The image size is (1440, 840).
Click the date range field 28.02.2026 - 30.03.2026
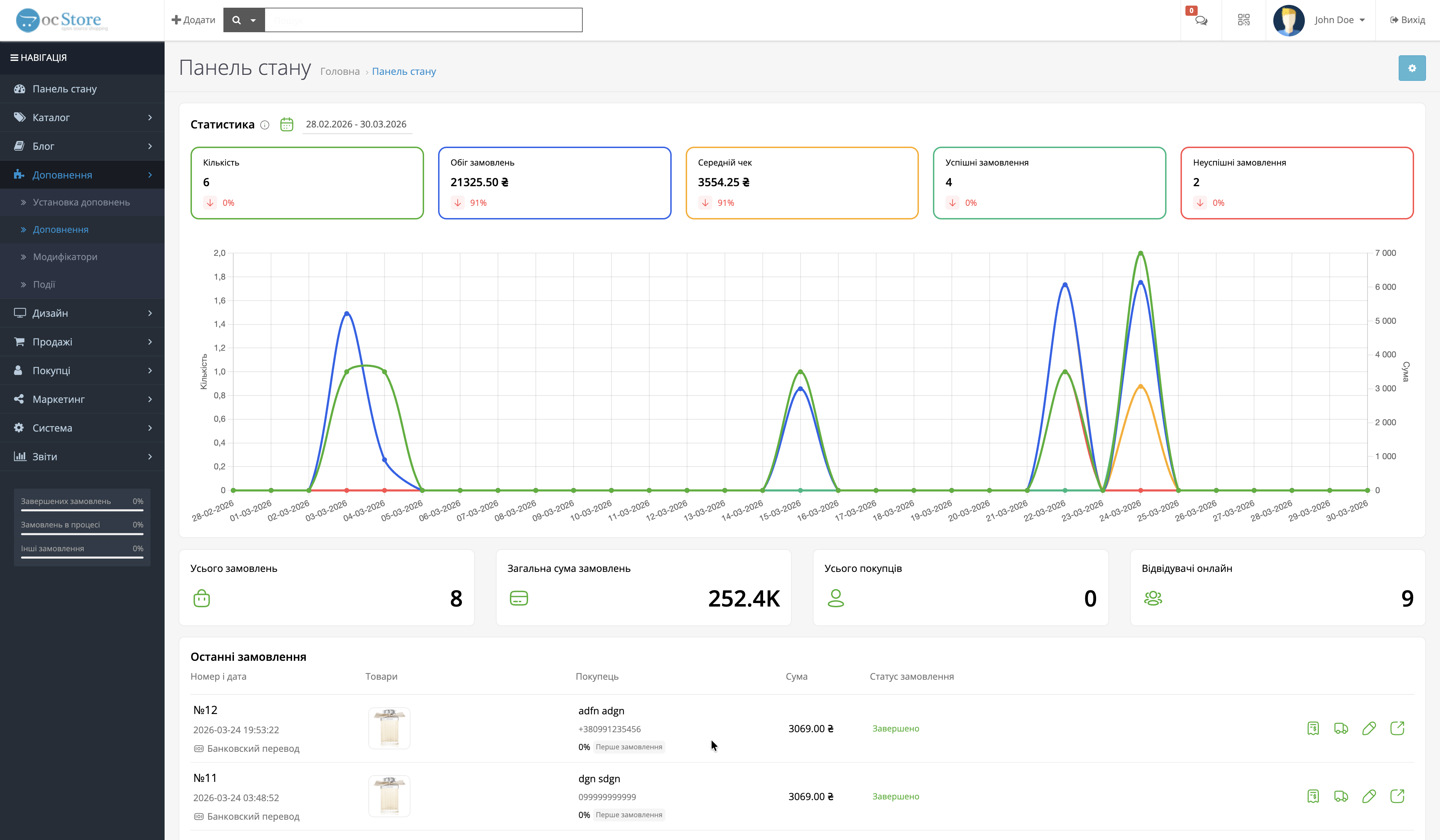356,125
